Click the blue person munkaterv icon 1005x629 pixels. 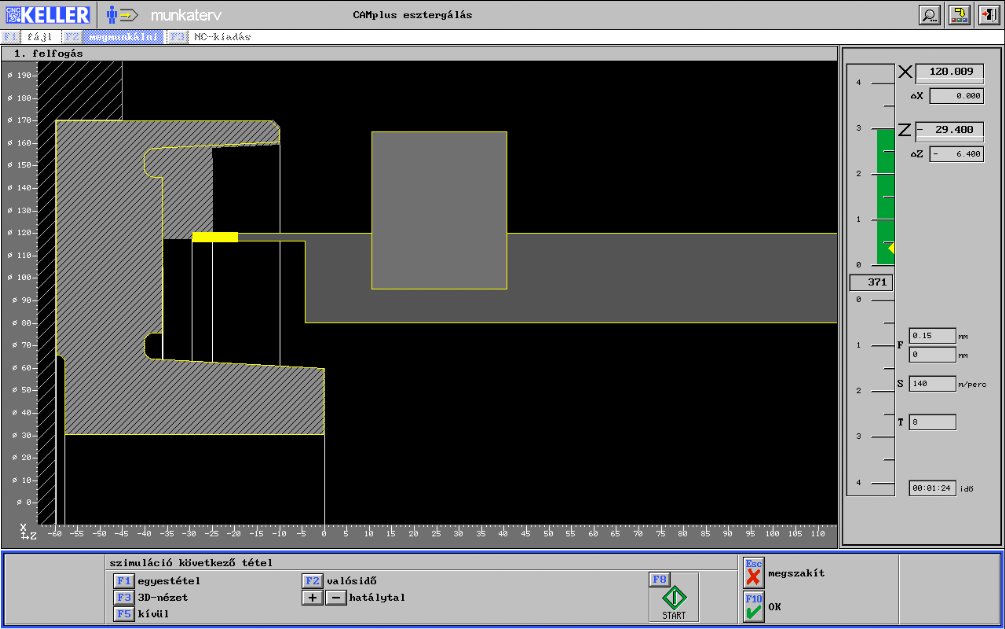[x=122, y=15]
